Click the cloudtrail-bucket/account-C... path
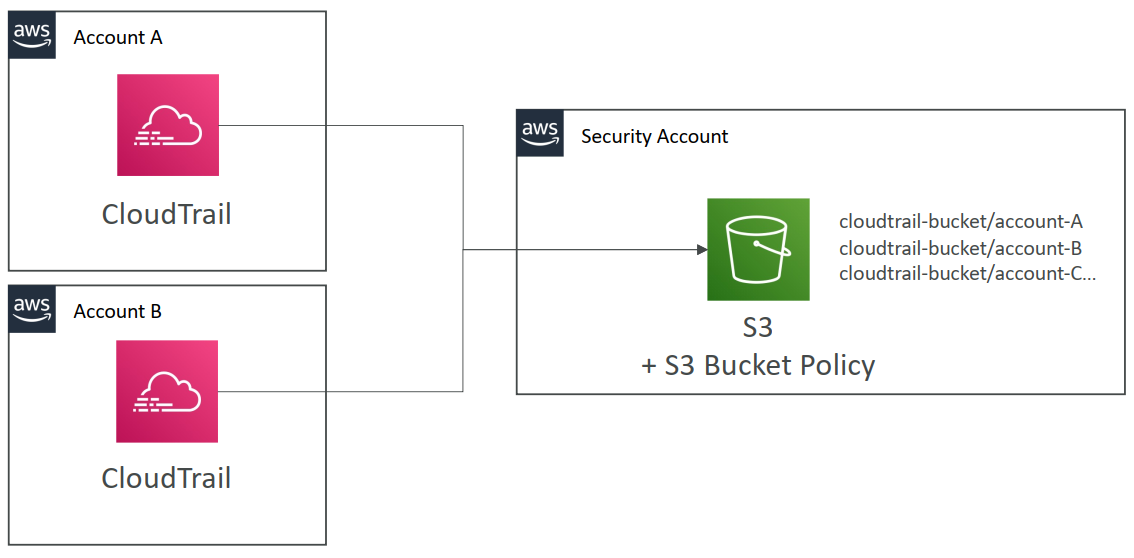The image size is (1134, 558). [x=967, y=273]
